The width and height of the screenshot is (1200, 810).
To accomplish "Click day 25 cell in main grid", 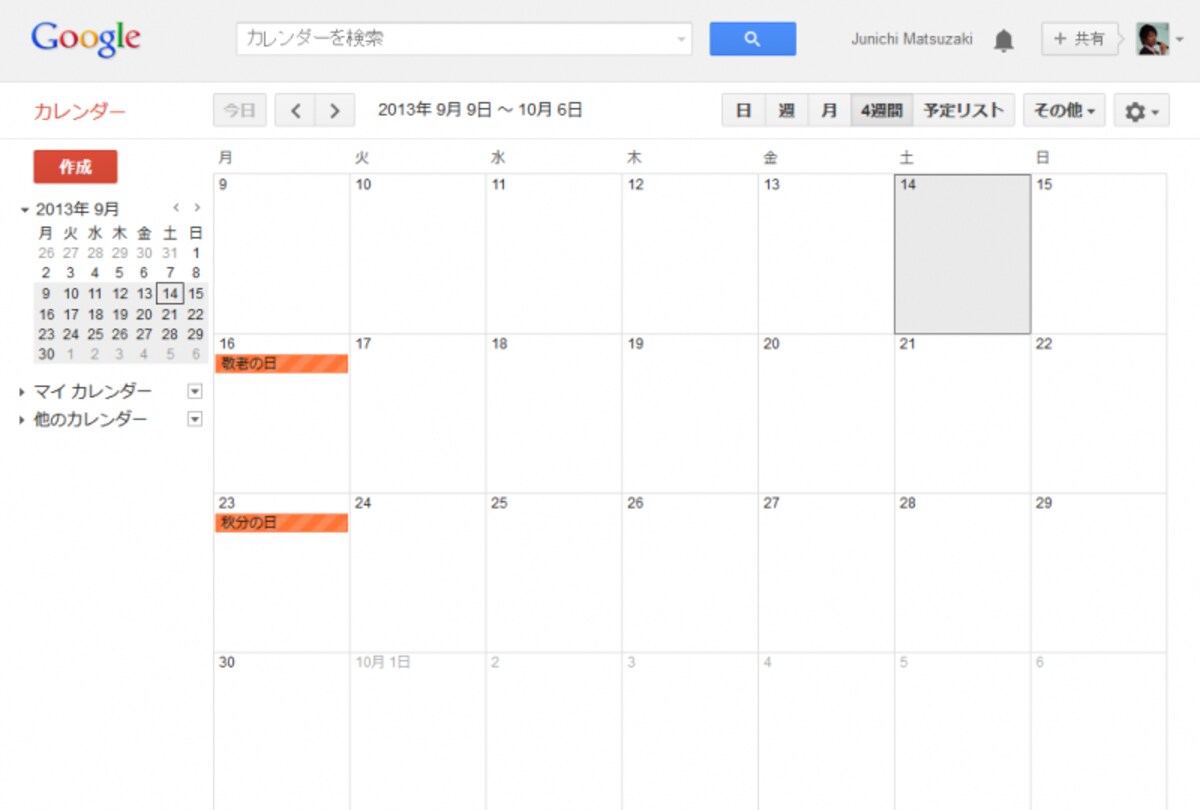I will (554, 572).
